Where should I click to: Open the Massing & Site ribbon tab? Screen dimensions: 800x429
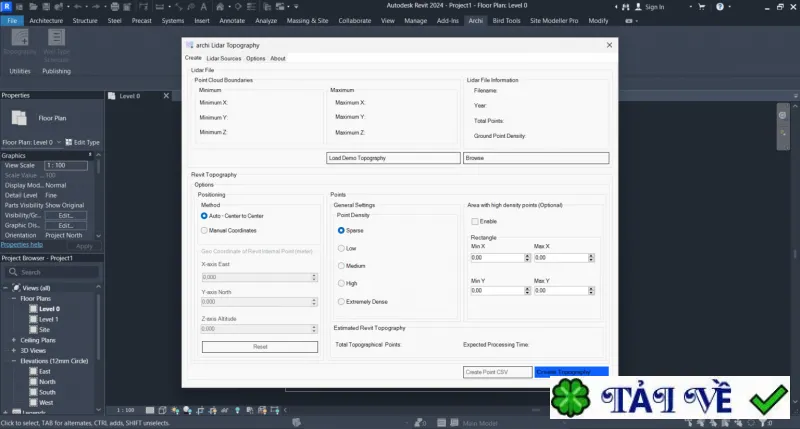click(x=307, y=21)
